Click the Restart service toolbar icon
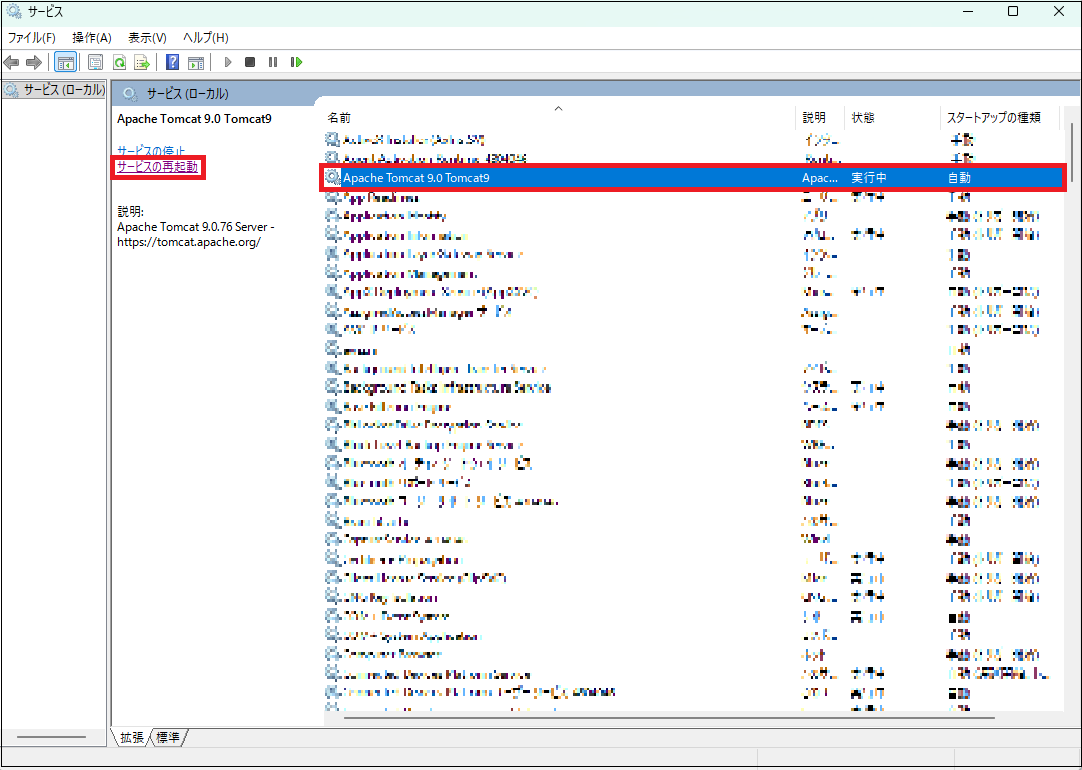Image resolution: width=1082 pixels, height=770 pixels. (296, 62)
